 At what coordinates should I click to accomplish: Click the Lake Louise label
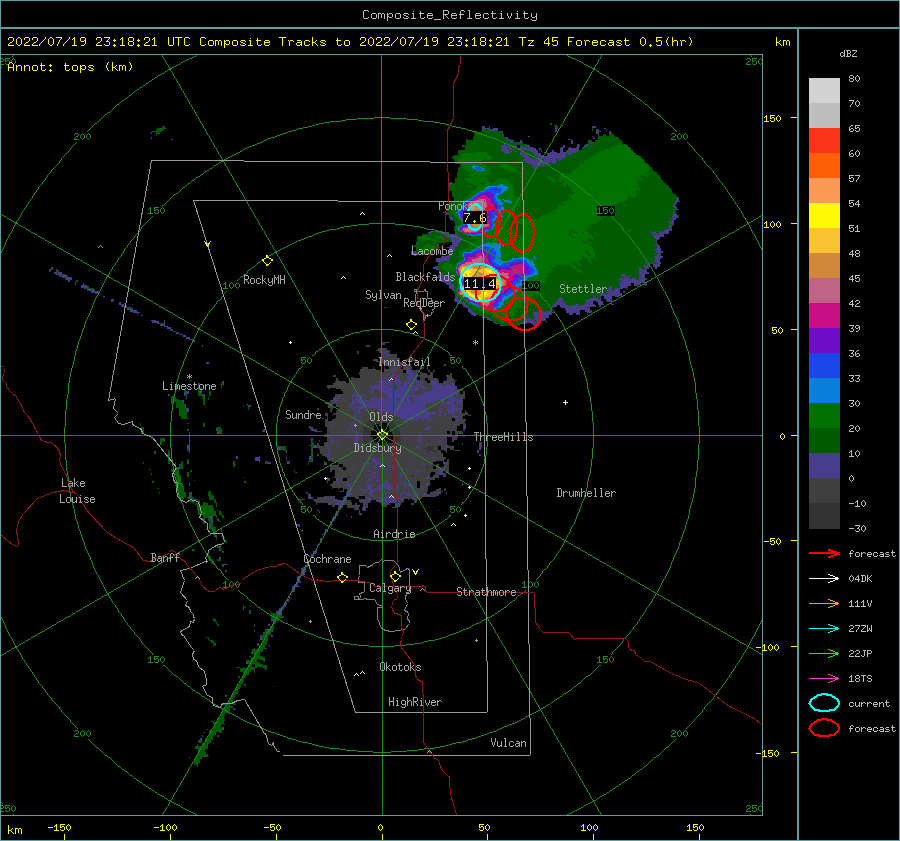pos(77,491)
